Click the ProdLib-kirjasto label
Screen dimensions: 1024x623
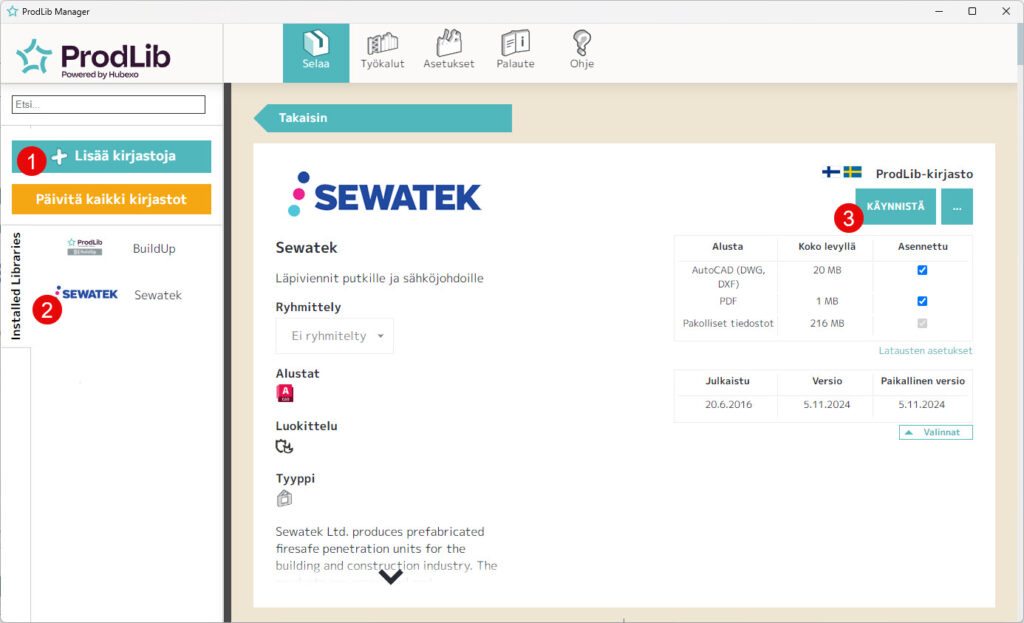click(x=924, y=174)
